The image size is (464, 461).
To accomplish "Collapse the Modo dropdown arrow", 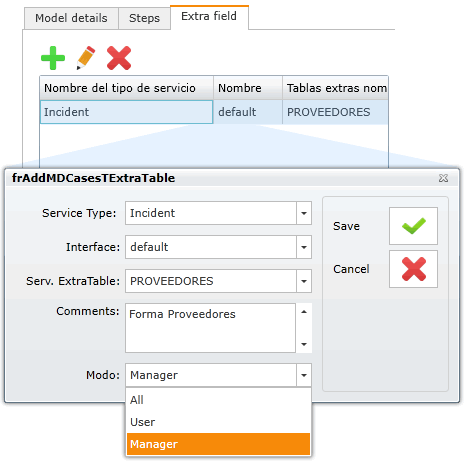I will 304,375.
